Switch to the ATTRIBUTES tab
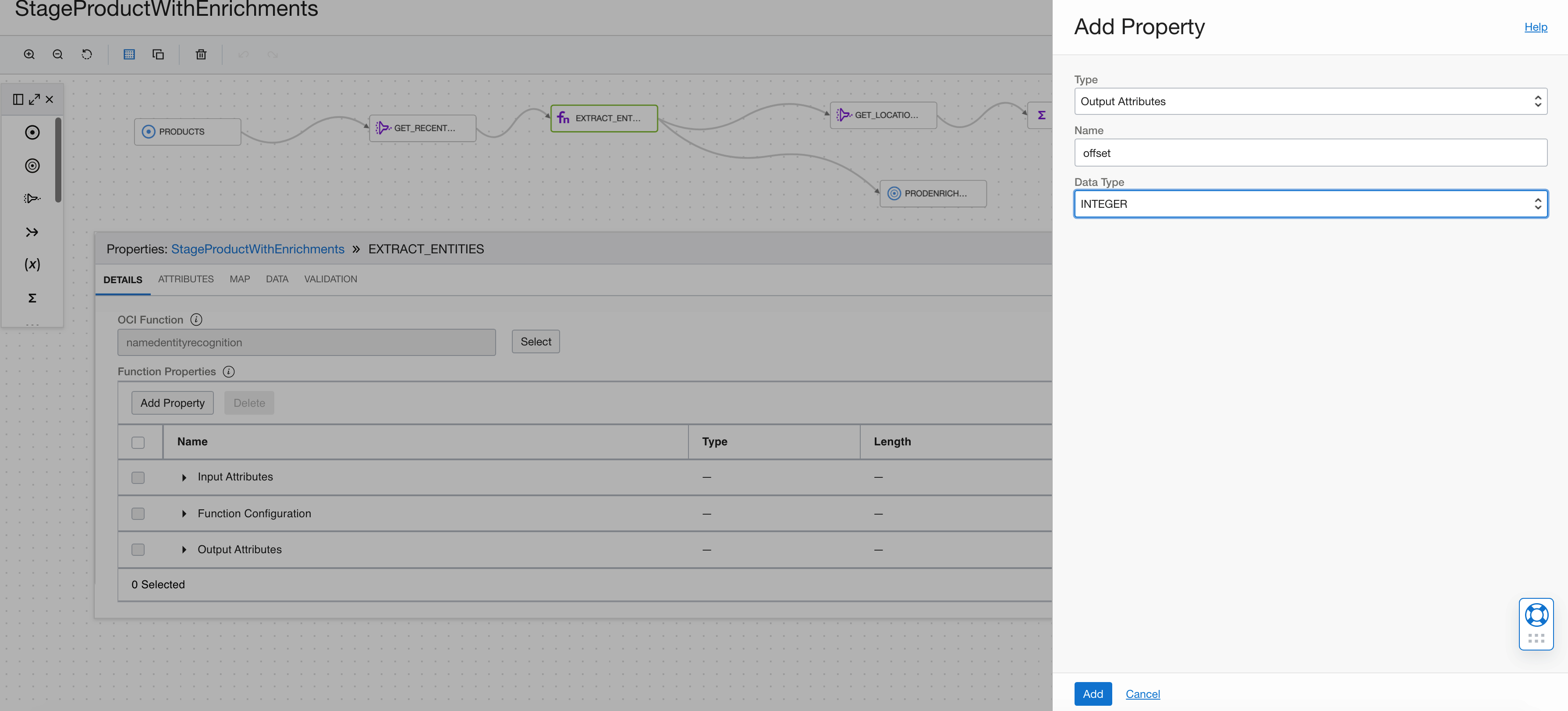The width and height of the screenshot is (1568, 711). (x=186, y=279)
